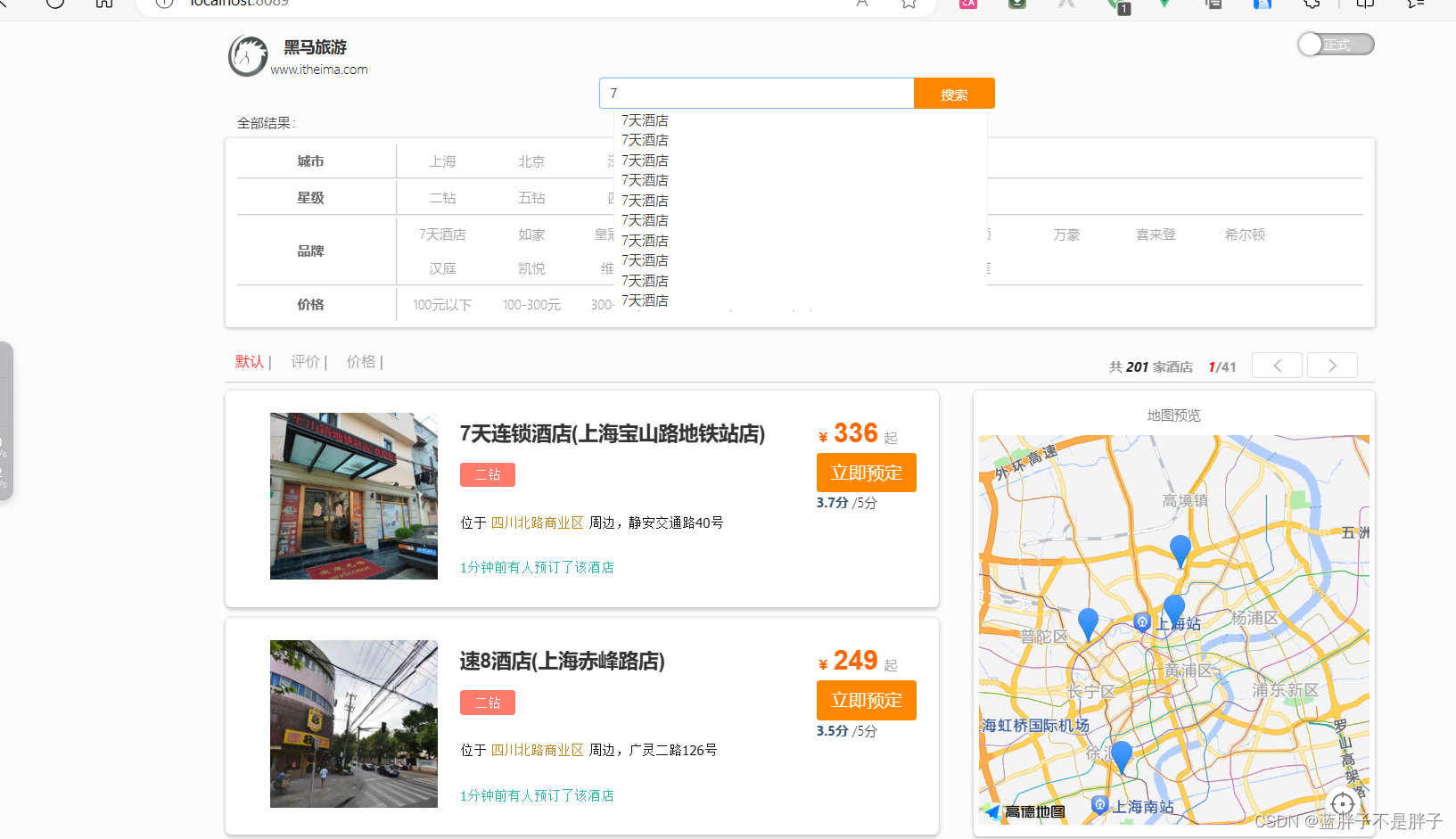Click 二钻 tag on 7天连锁酒店 card
This screenshot has height=839, width=1456.
488,475
